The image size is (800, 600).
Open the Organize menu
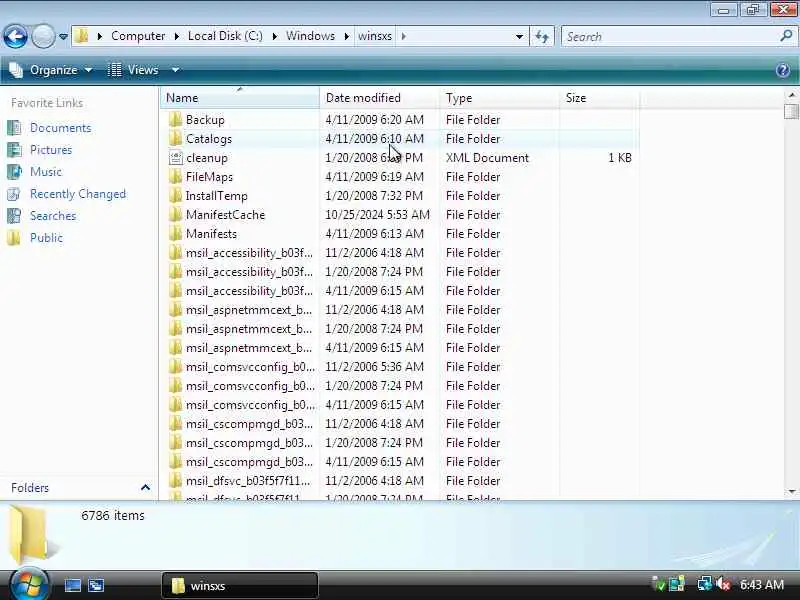point(51,70)
